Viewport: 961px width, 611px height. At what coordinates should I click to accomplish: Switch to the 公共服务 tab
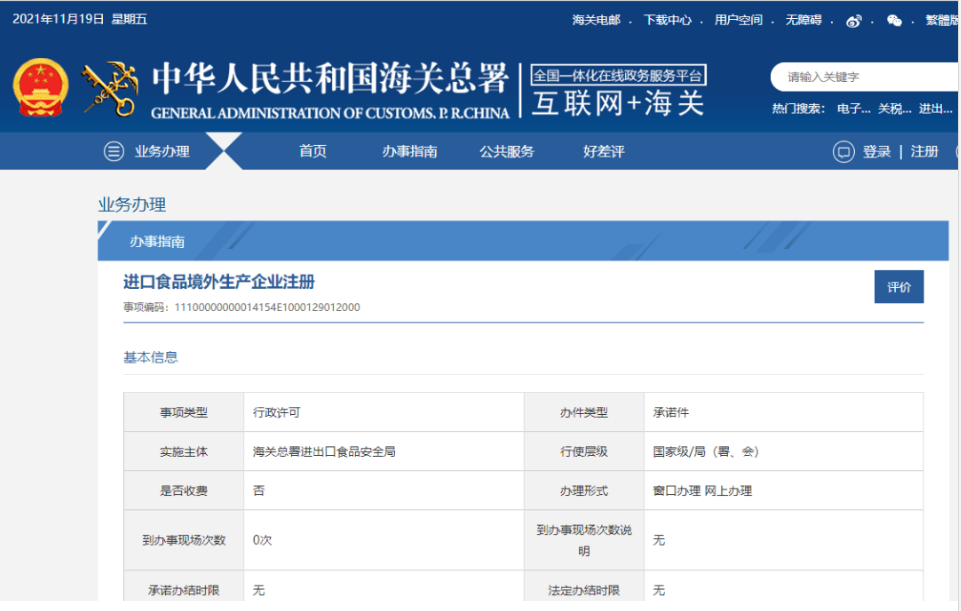506,151
